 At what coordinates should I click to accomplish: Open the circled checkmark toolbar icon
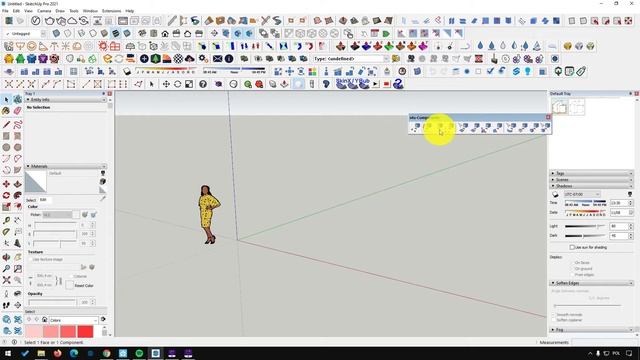tap(36, 20)
